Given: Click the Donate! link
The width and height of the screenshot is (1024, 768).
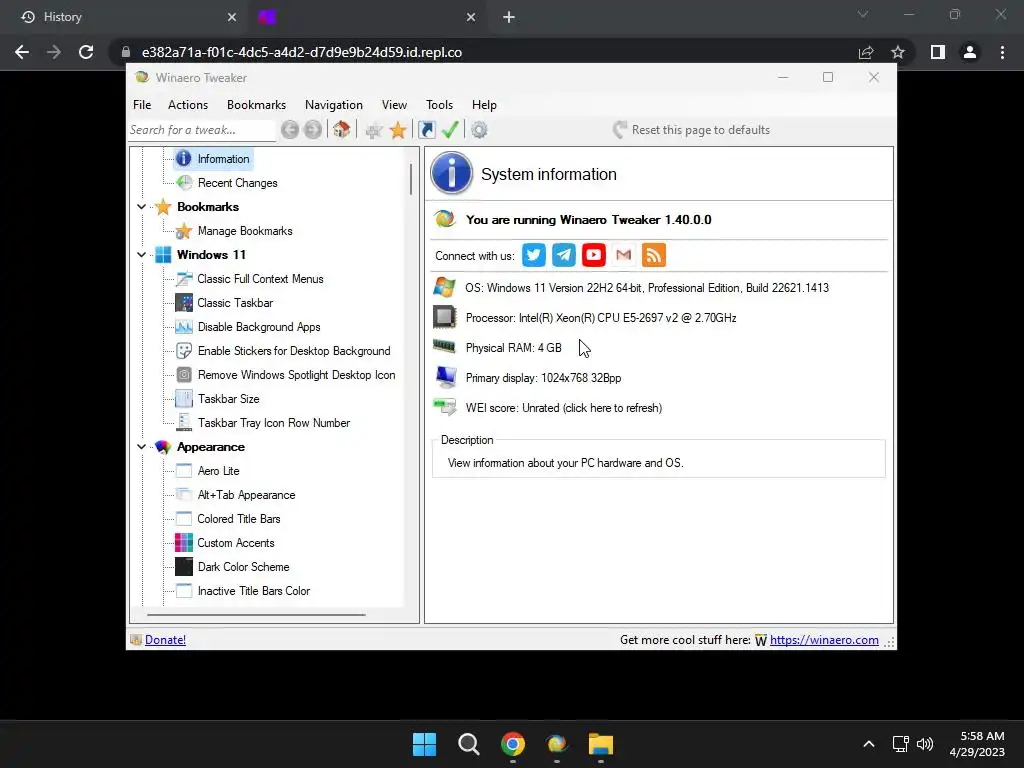Looking at the screenshot, I should pyautogui.click(x=165, y=640).
